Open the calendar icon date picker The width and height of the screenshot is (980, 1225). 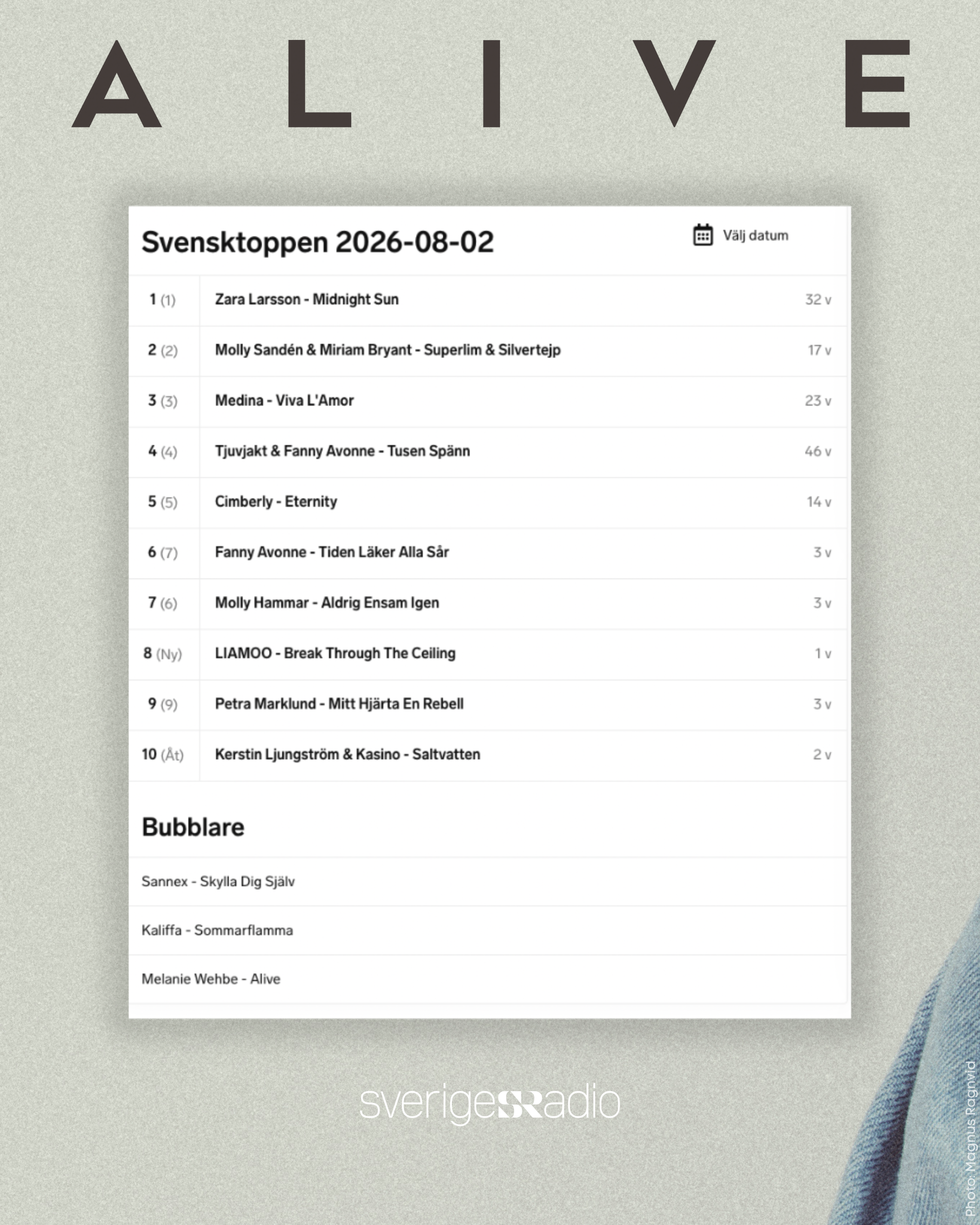[x=703, y=235]
